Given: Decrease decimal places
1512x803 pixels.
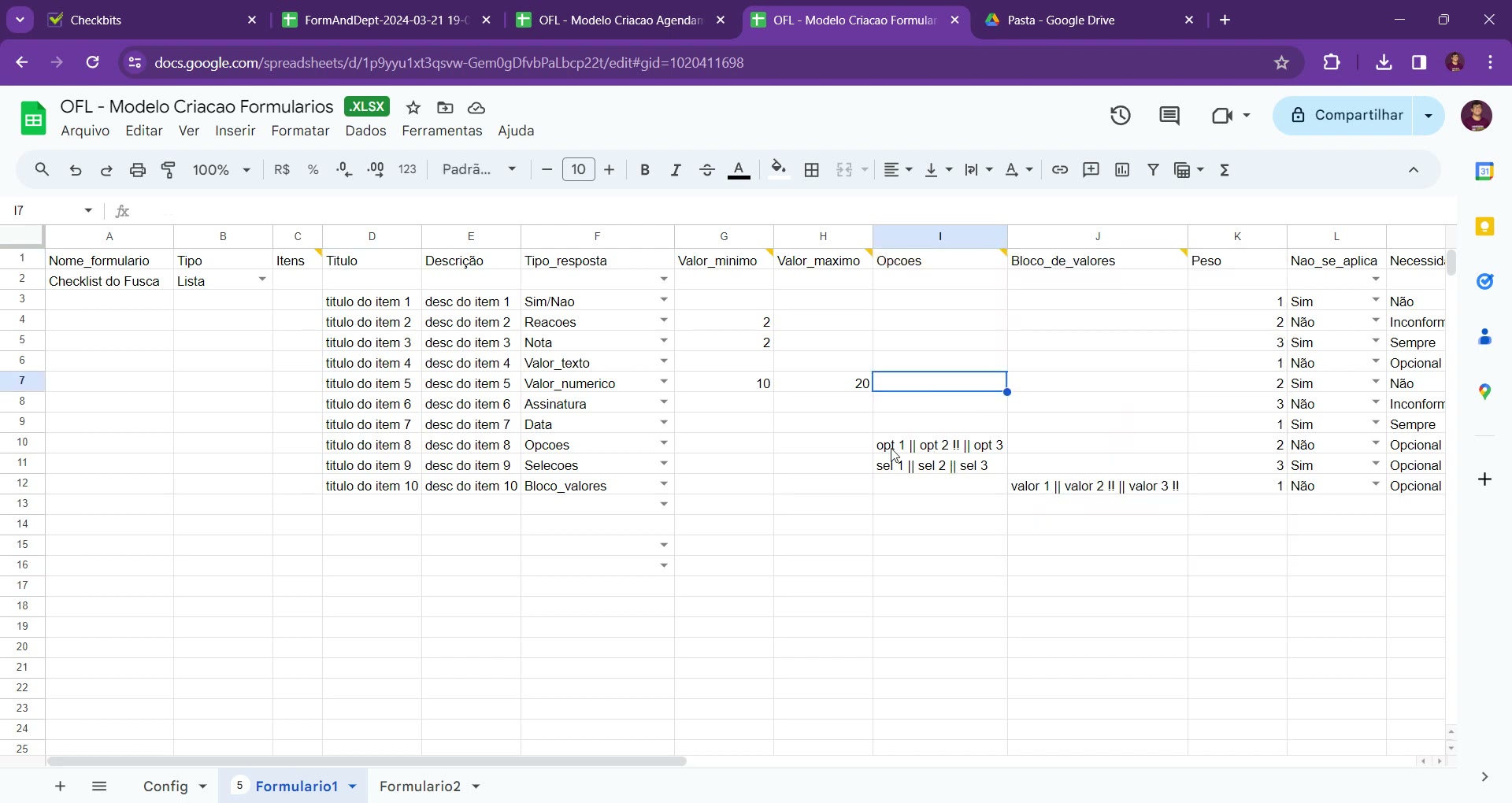Looking at the screenshot, I should [344, 170].
